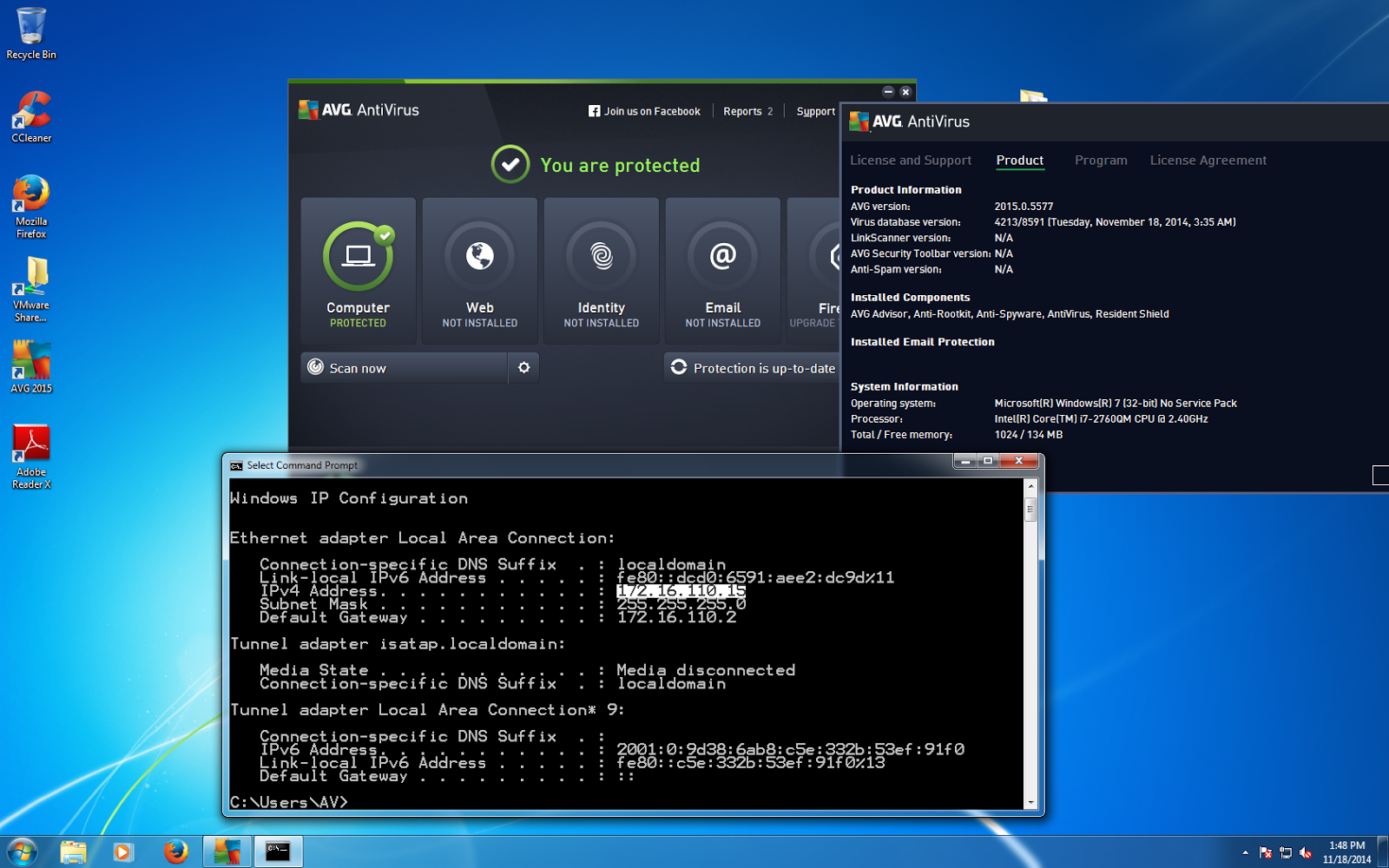The height and width of the screenshot is (868, 1389).
Task: Click the taskbar clock showing 1:48 PM
Action: coord(1346,852)
